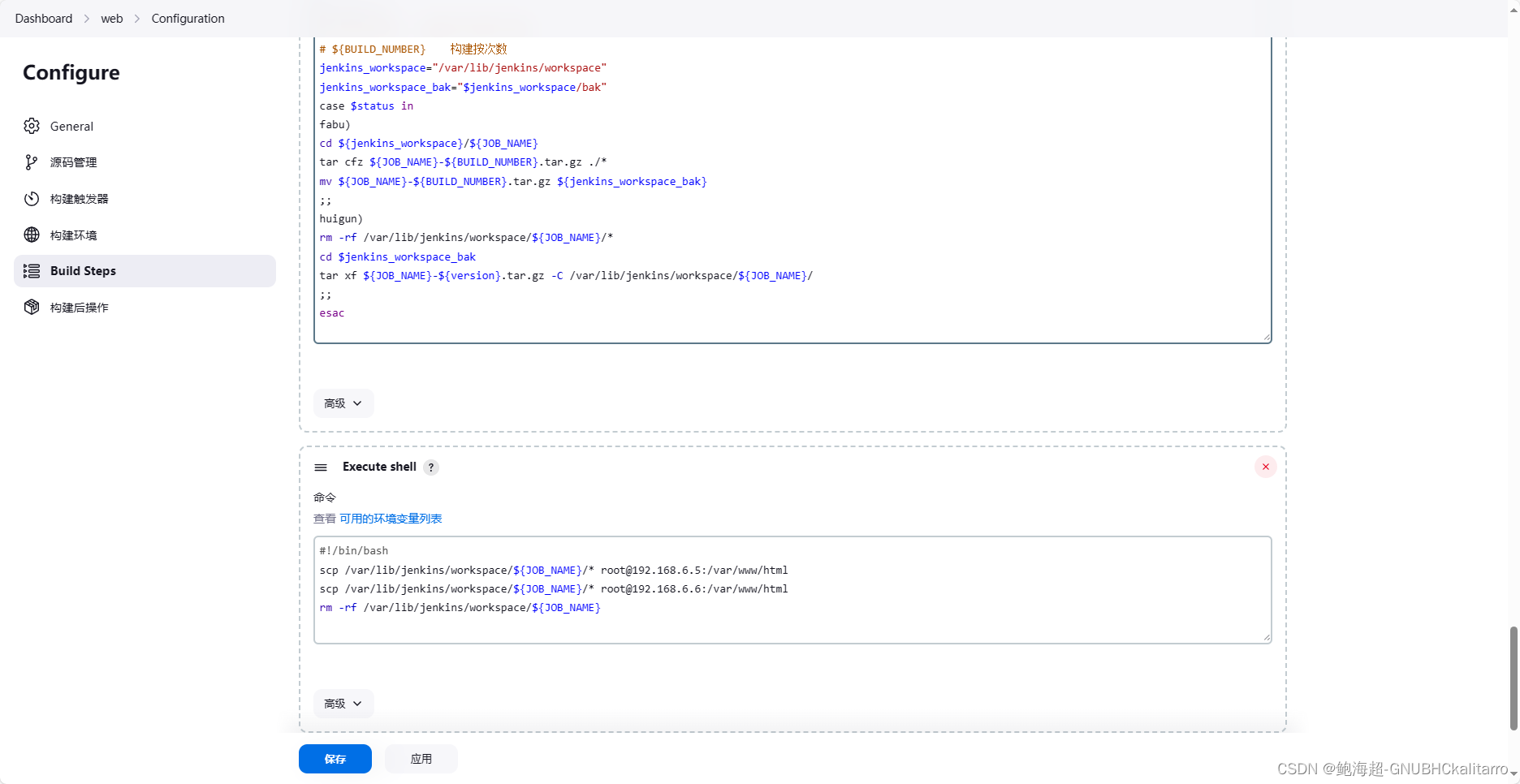Select Build Steps section
The height and width of the screenshot is (784, 1520).
145,271
